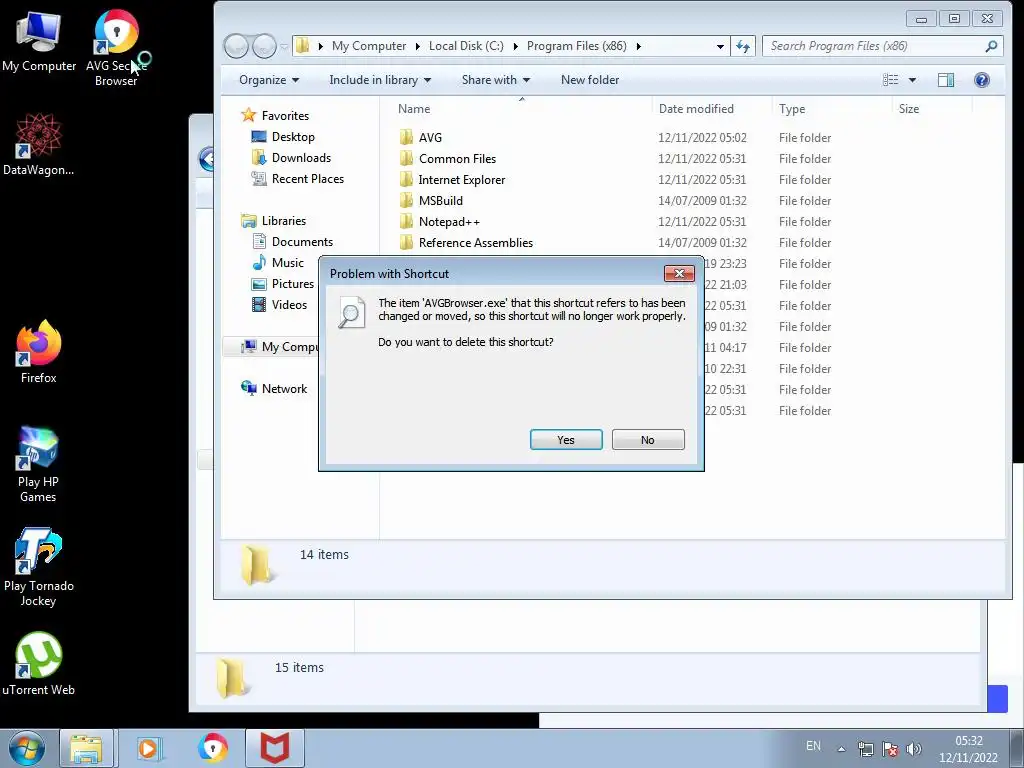Click the Explorer Help question mark icon

click(982, 80)
